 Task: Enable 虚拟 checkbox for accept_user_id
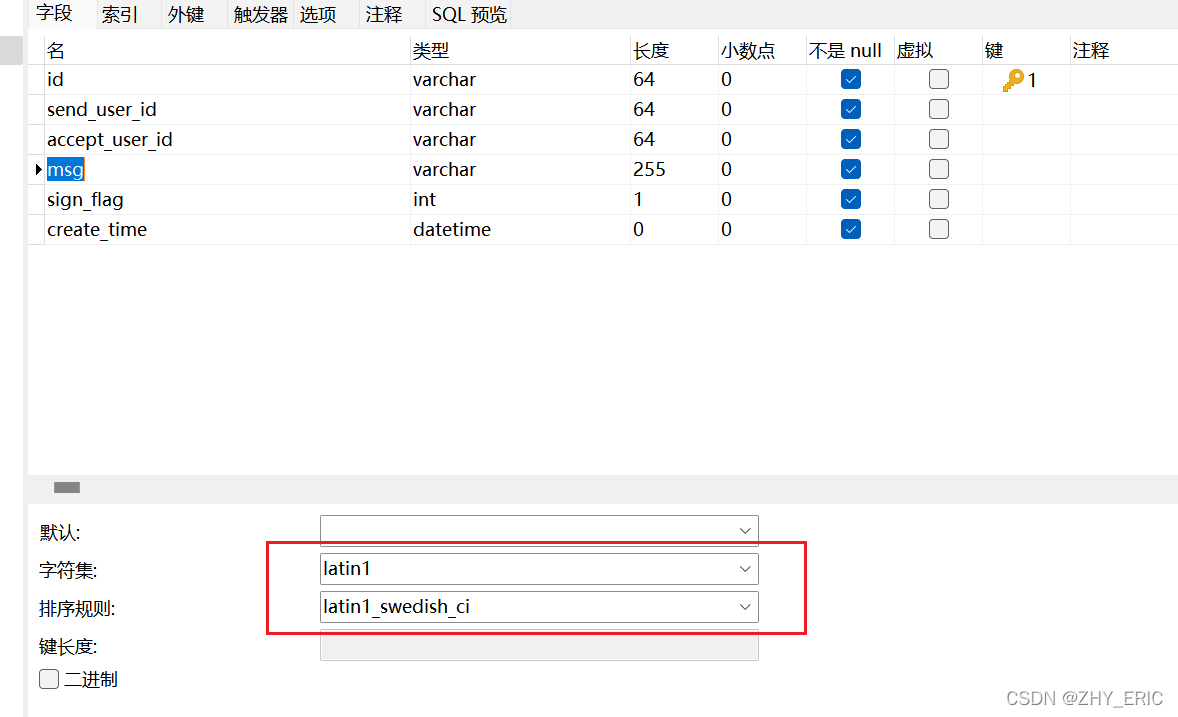(938, 139)
